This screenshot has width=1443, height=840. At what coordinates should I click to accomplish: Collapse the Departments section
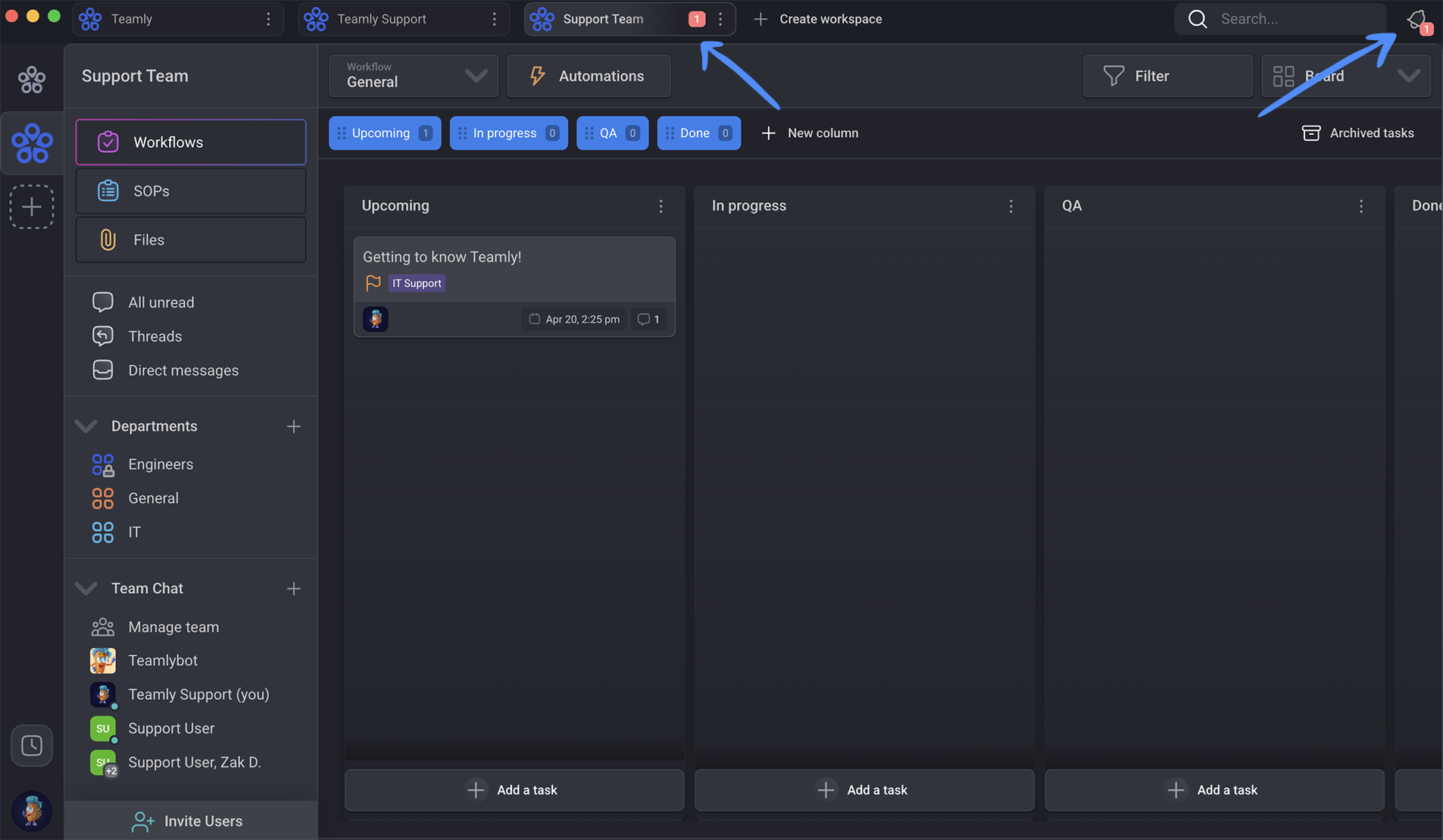(x=86, y=426)
